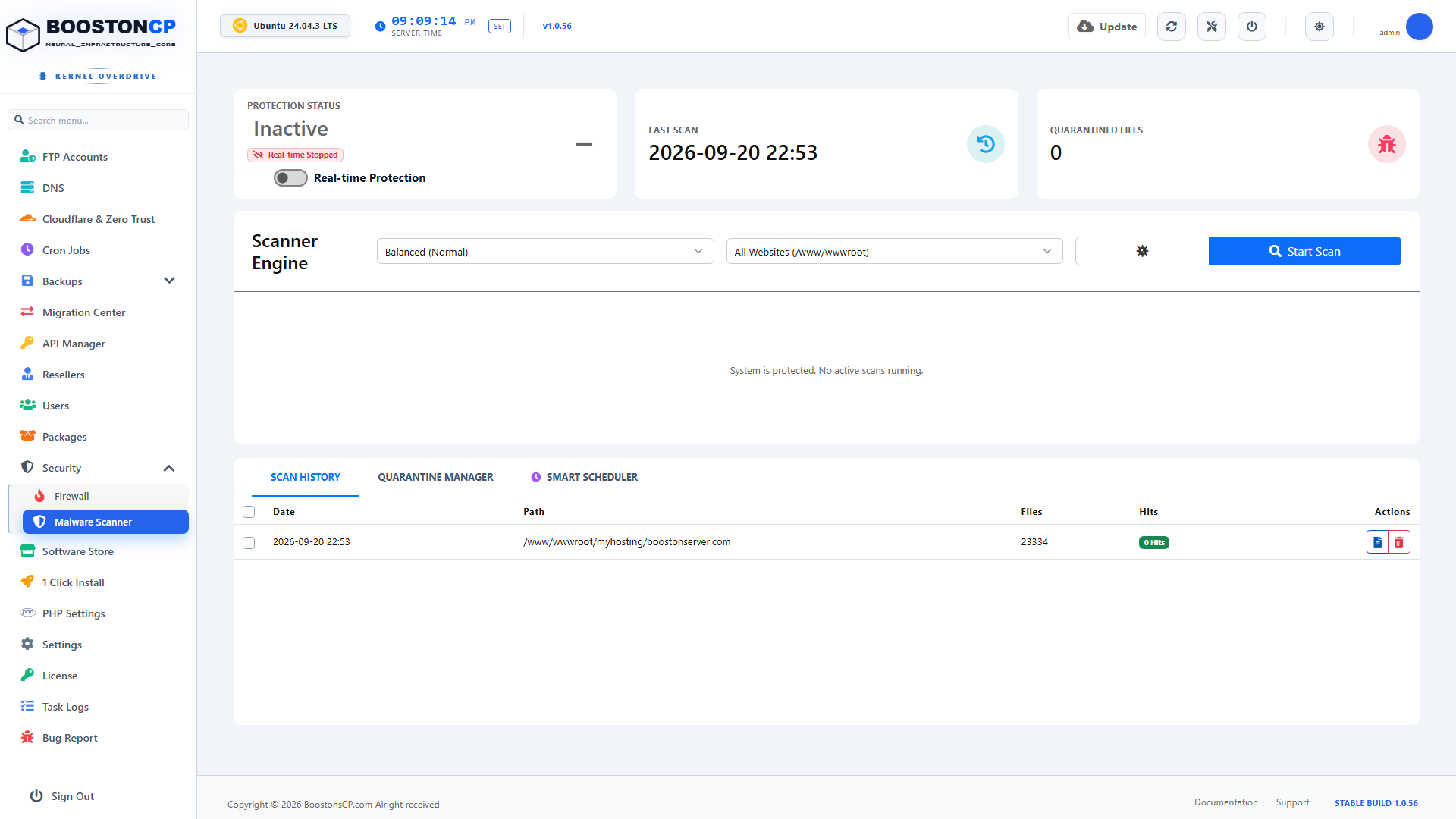Switch to Quarantine Manager tab

pos(435,477)
